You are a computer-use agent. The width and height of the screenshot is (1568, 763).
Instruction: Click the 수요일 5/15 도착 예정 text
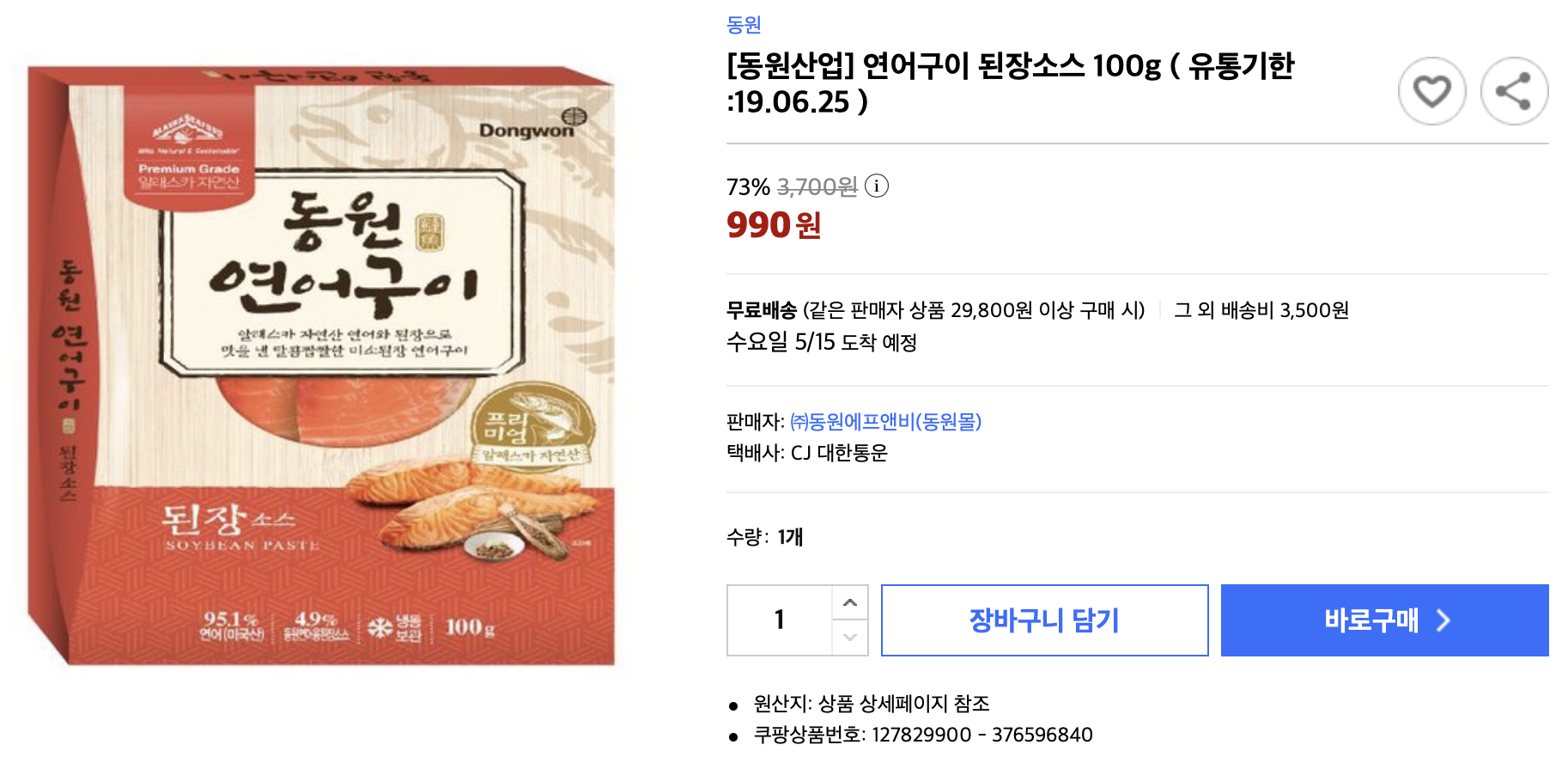tap(822, 343)
